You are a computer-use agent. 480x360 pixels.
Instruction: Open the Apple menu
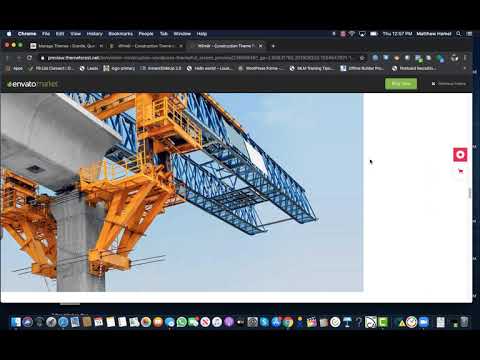(x=9, y=34)
